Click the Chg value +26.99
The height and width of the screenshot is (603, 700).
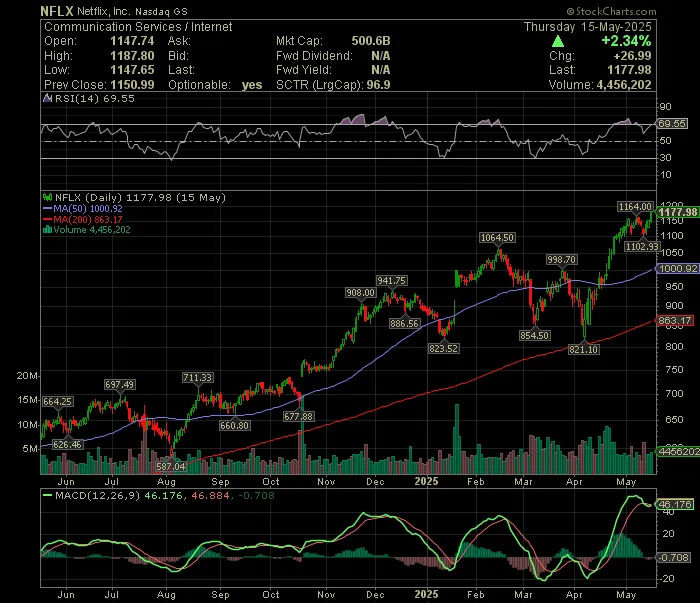pyautogui.click(x=632, y=56)
